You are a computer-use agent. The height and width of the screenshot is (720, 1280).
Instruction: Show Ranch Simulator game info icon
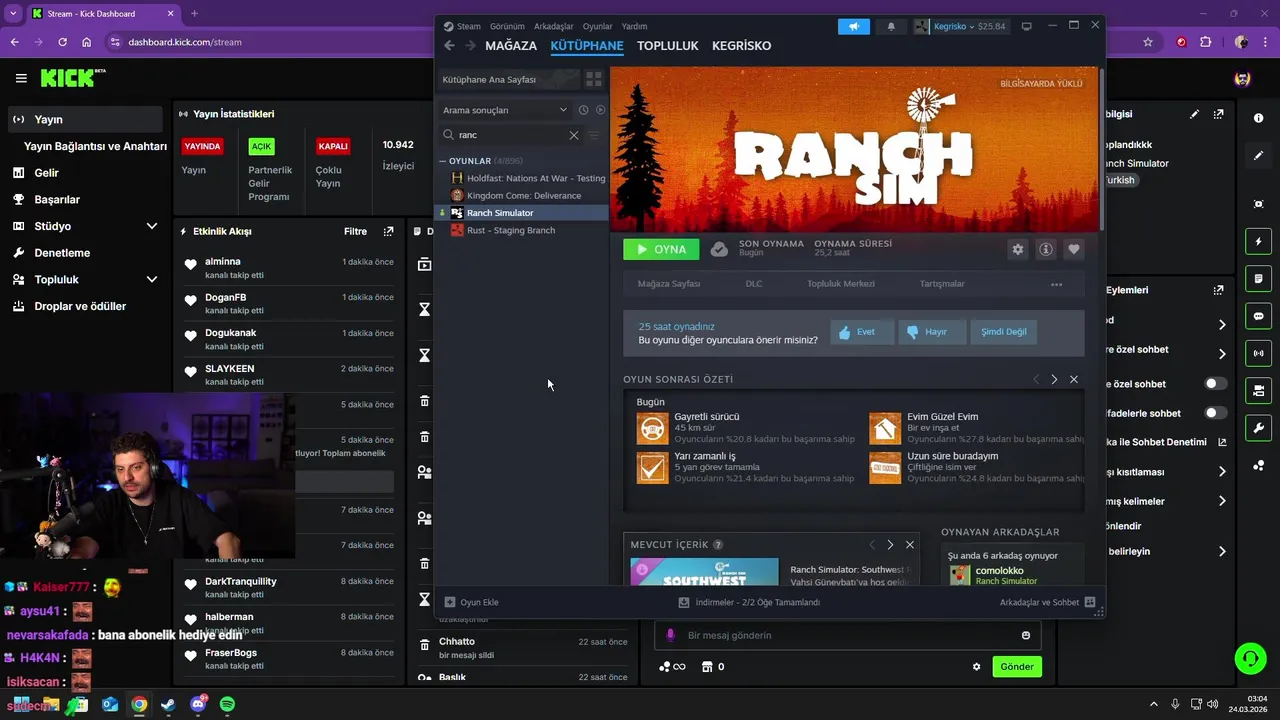click(x=1046, y=249)
